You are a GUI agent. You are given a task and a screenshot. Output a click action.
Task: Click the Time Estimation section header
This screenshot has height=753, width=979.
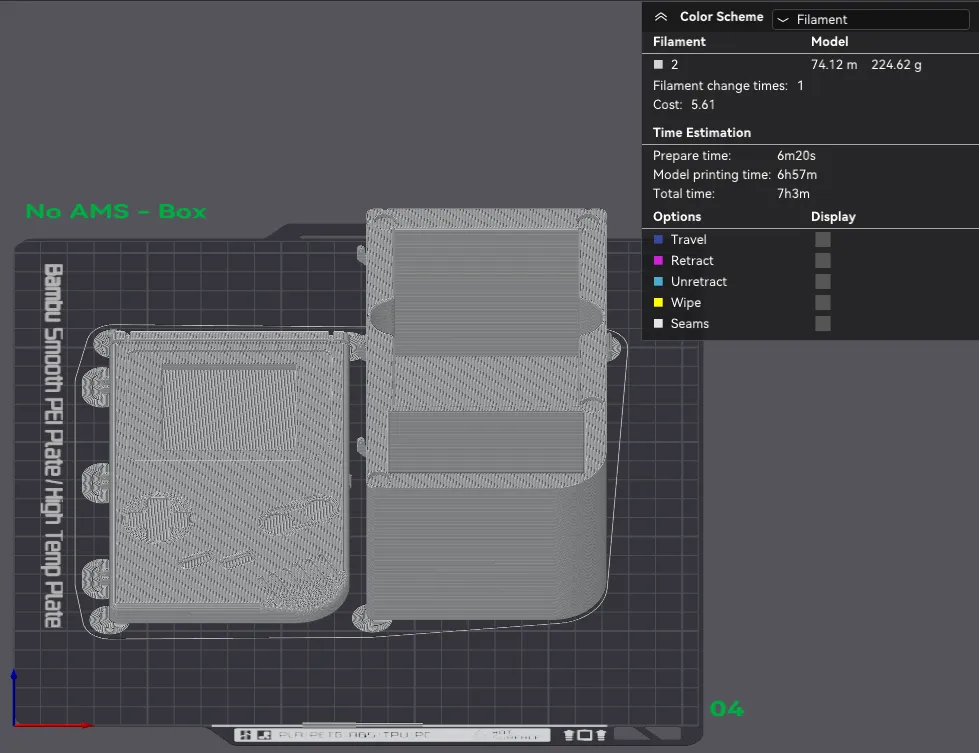702,132
